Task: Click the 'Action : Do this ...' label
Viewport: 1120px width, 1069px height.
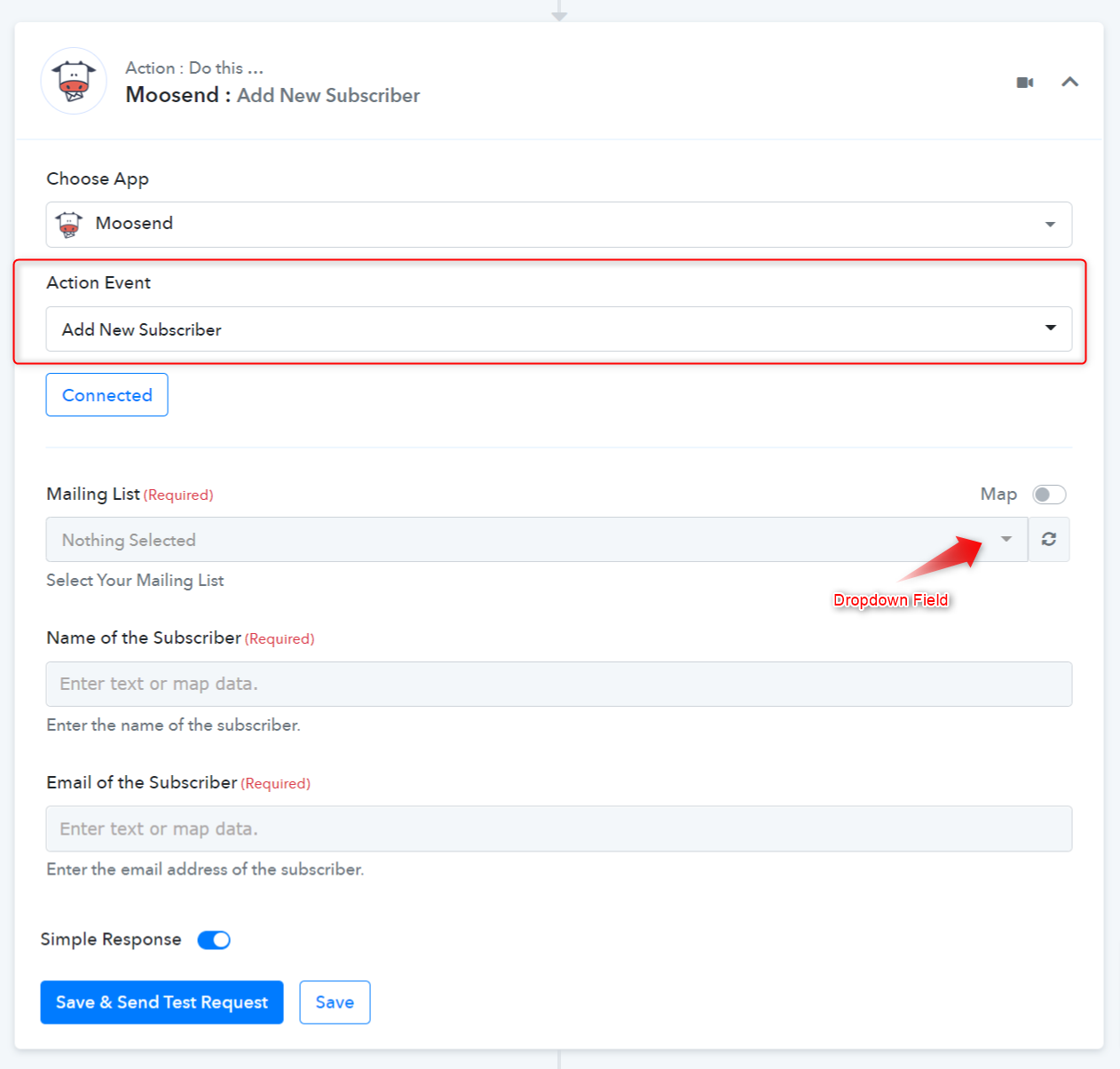Action: [x=194, y=68]
